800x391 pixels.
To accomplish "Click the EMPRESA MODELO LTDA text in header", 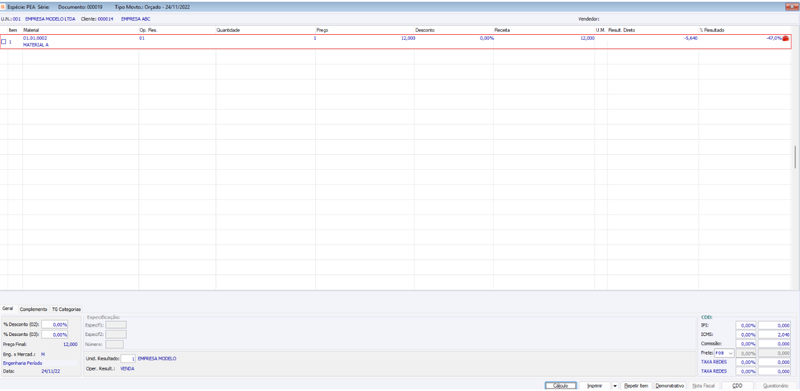I will point(49,19).
